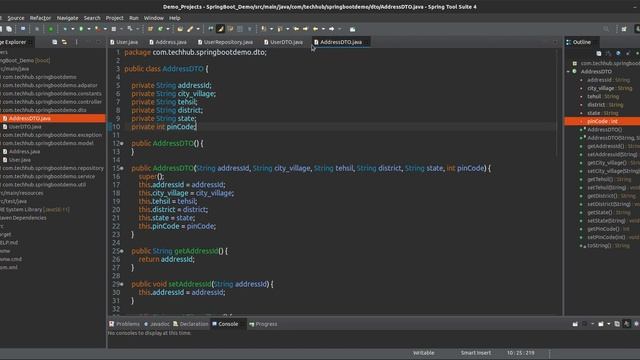
Task: Toggle Hide Static Members in Outline toolbar
Action: (x=628, y=53)
